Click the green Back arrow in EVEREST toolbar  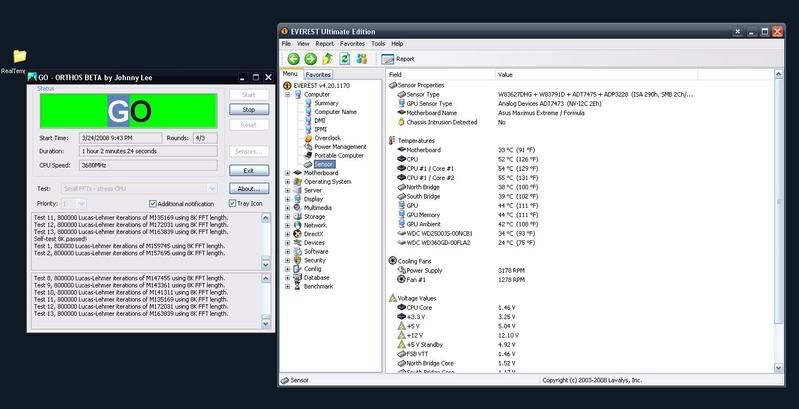293,58
